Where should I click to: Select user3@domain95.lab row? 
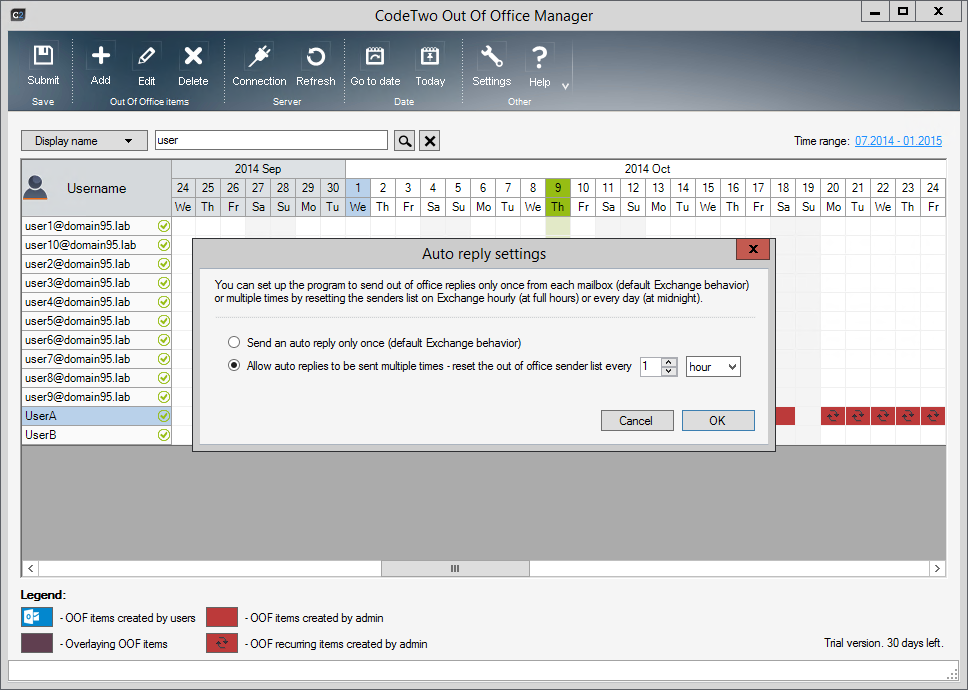pyautogui.click(x=96, y=283)
